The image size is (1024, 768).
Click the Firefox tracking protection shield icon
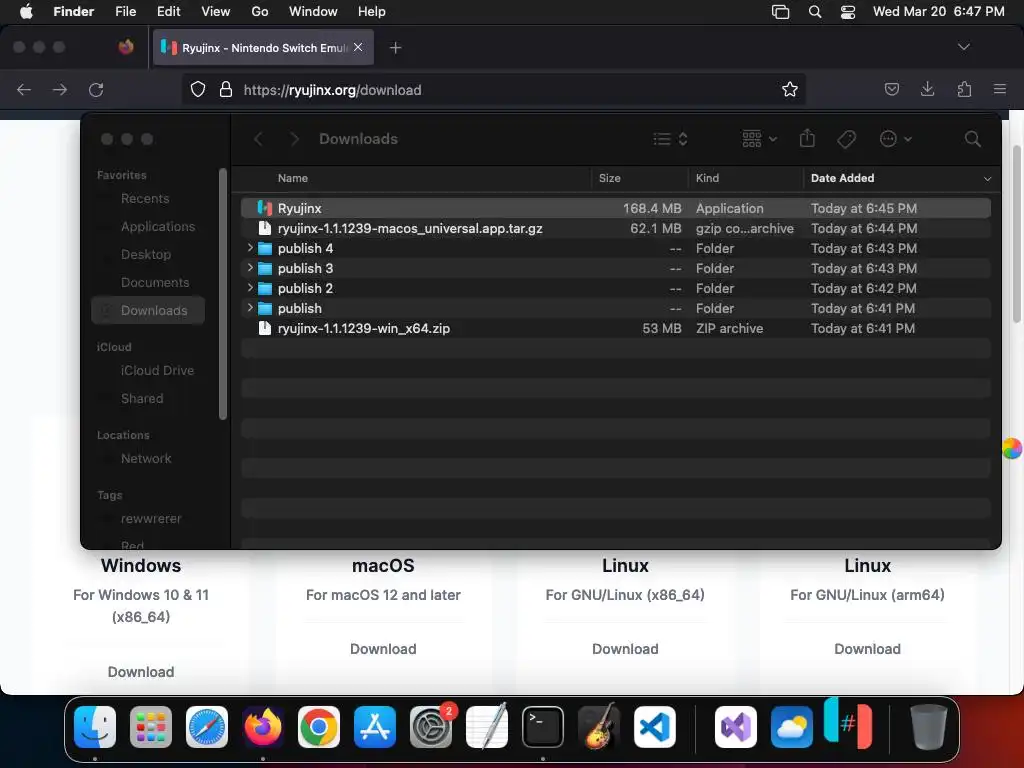click(197, 89)
